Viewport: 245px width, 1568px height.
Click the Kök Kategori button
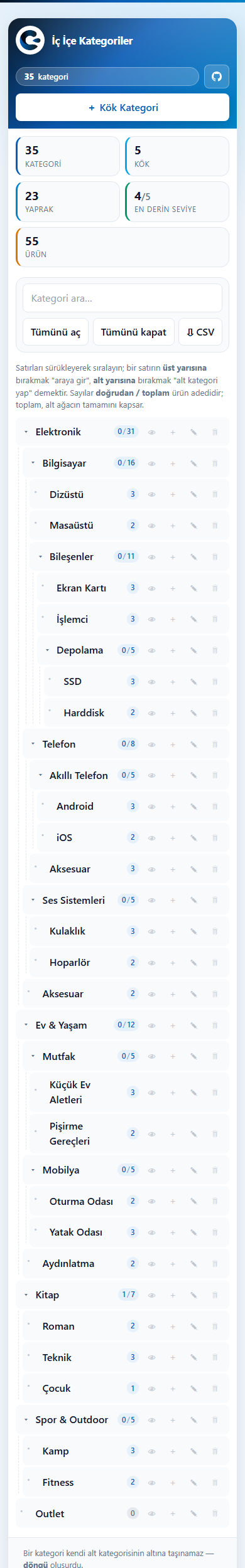[x=122, y=107]
